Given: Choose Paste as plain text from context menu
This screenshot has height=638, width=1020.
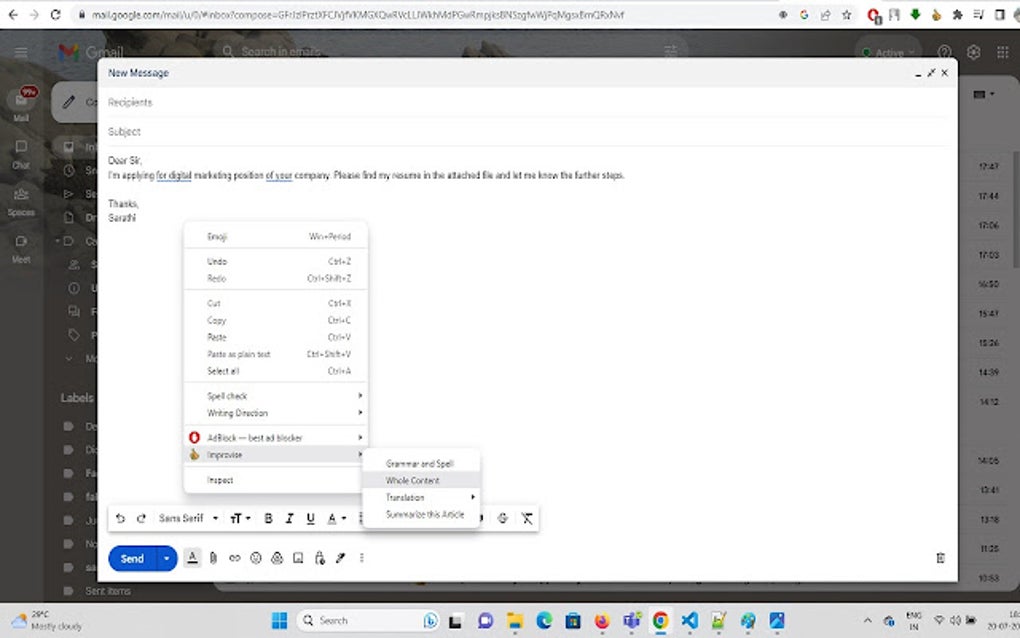Looking at the screenshot, I should point(236,354).
